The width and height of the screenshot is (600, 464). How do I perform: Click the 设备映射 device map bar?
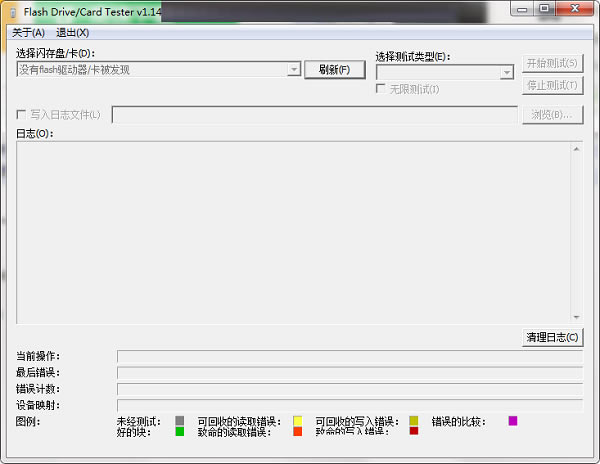point(350,405)
